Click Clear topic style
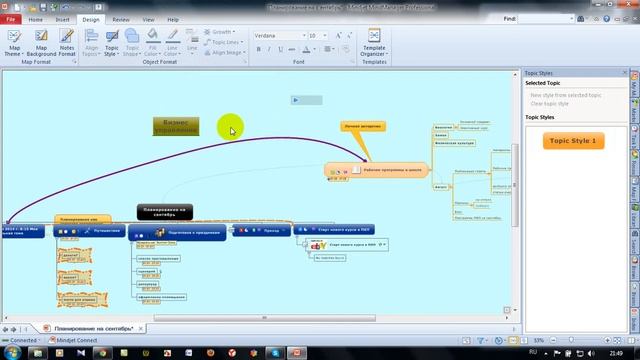 (x=549, y=104)
